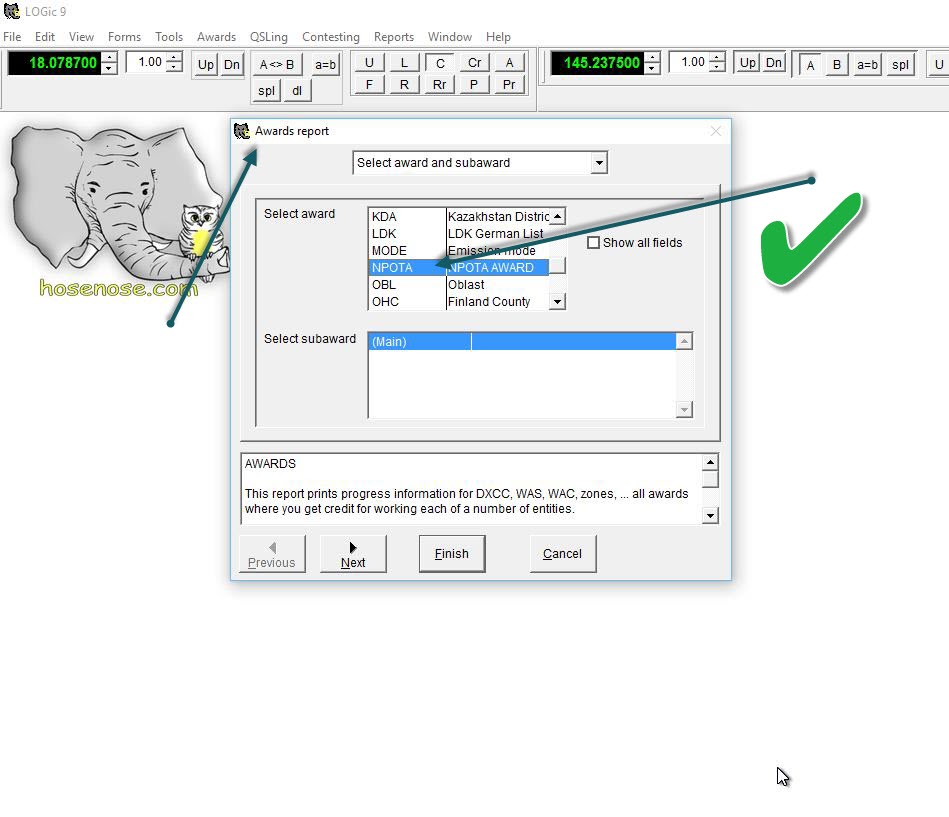Select VFO A on the right radio

point(810,65)
